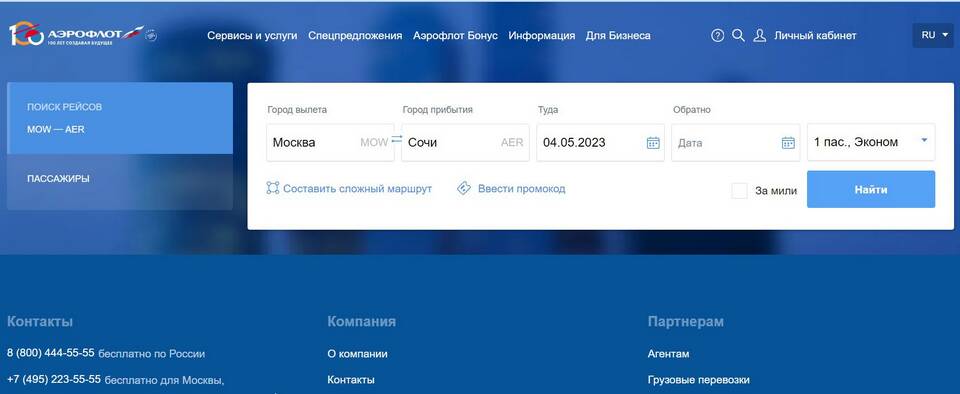Click the Aeroflot 100 years logo
Viewport: 960px width, 394px height.
click(76, 35)
